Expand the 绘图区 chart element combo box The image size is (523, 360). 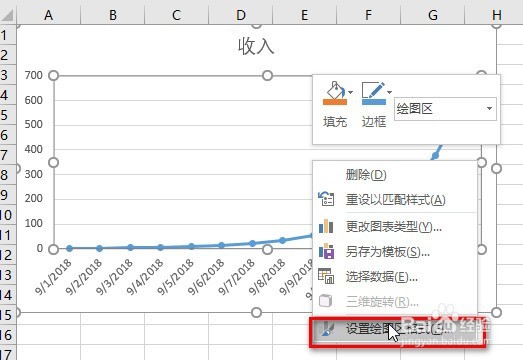pyautogui.click(x=489, y=108)
